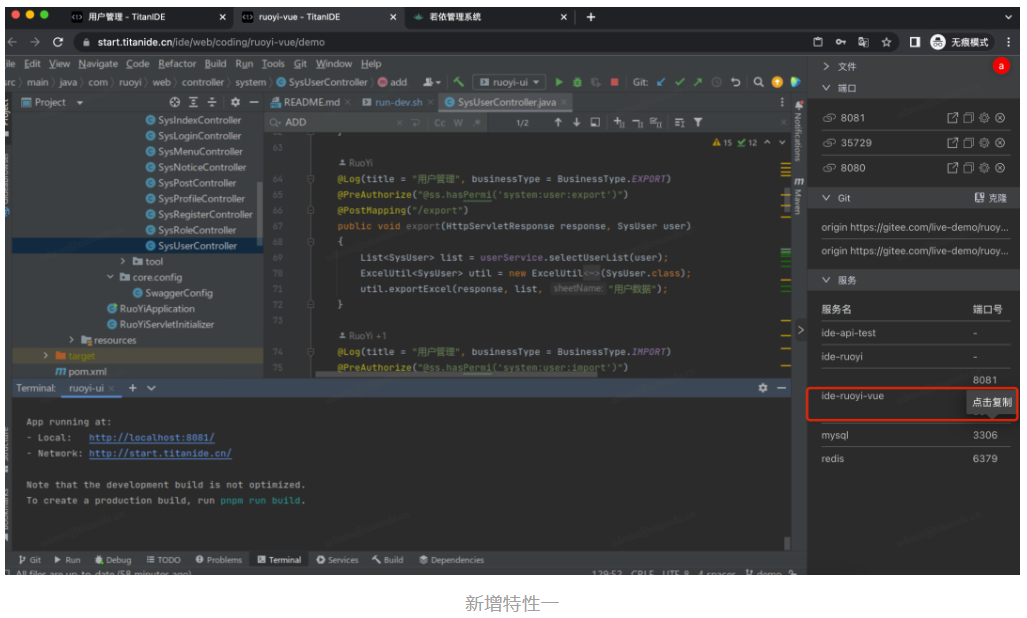Screen dimensions: 1027x618
Task: Run the ruoyi-ui configuration with green play icon
Action: click(559, 82)
